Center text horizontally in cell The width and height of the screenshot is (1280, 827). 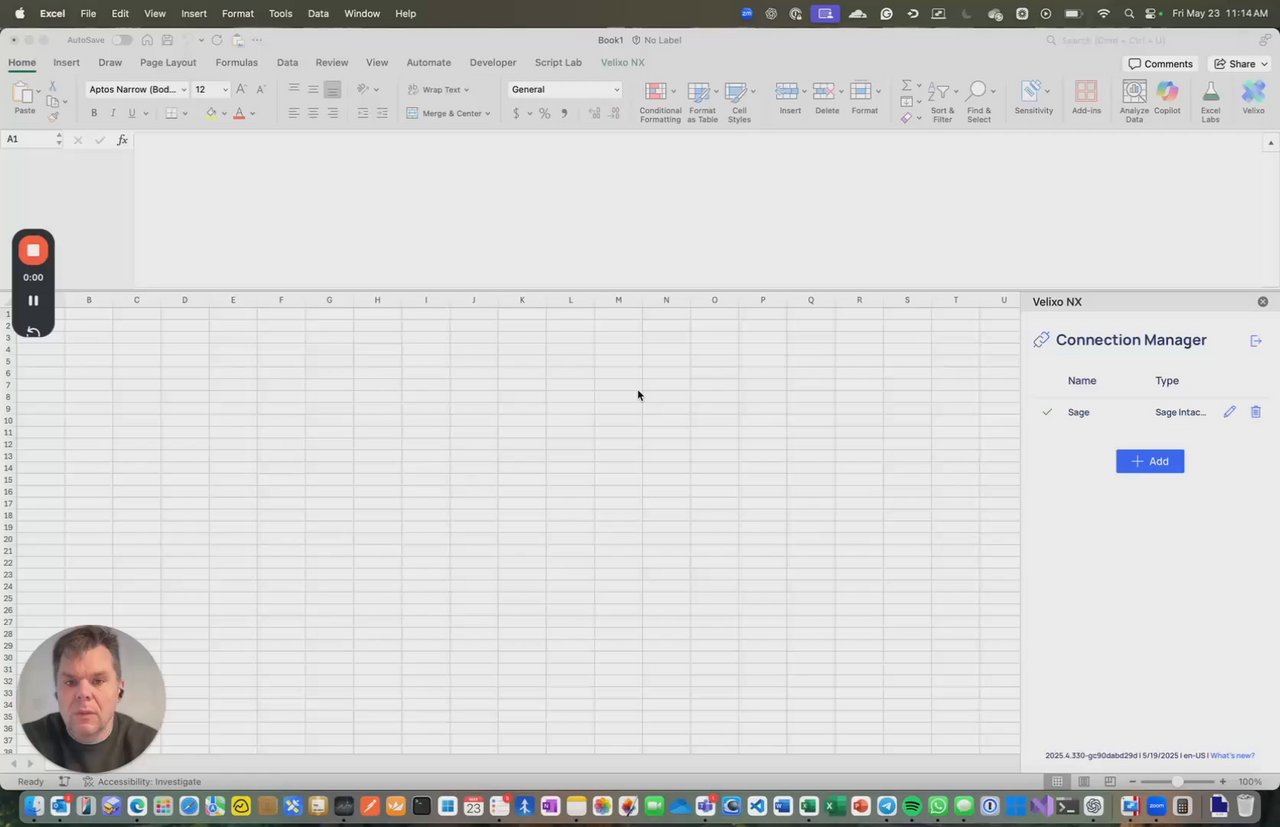click(313, 113)
